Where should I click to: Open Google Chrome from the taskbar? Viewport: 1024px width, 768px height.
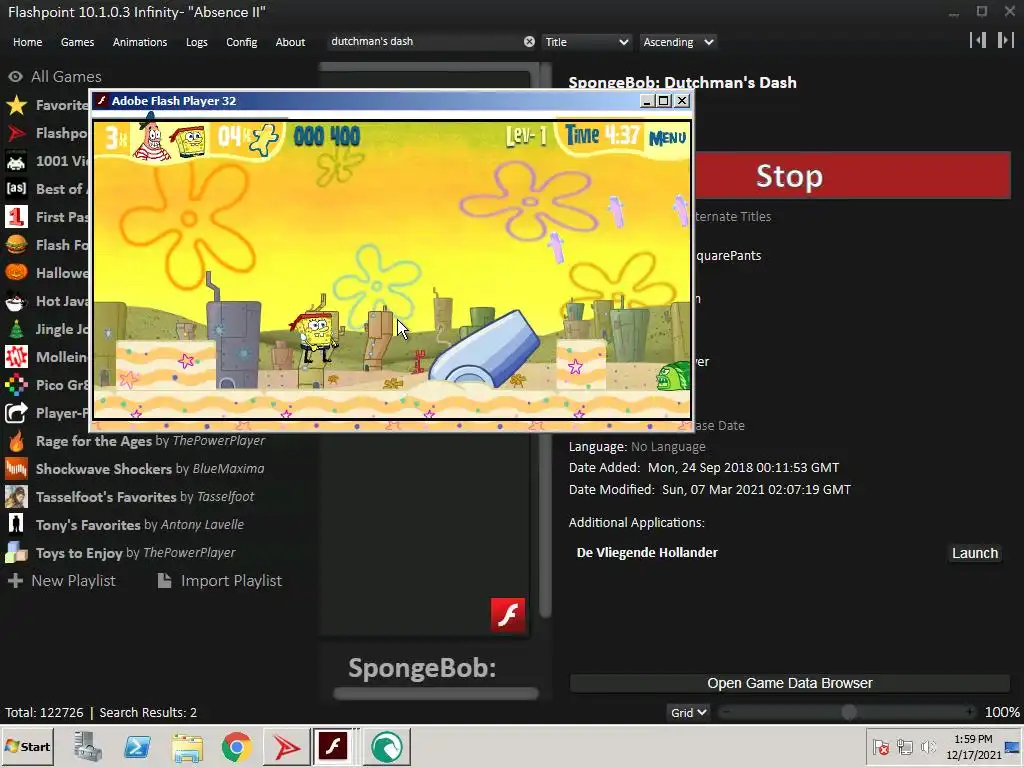click(x=236, y=746)
